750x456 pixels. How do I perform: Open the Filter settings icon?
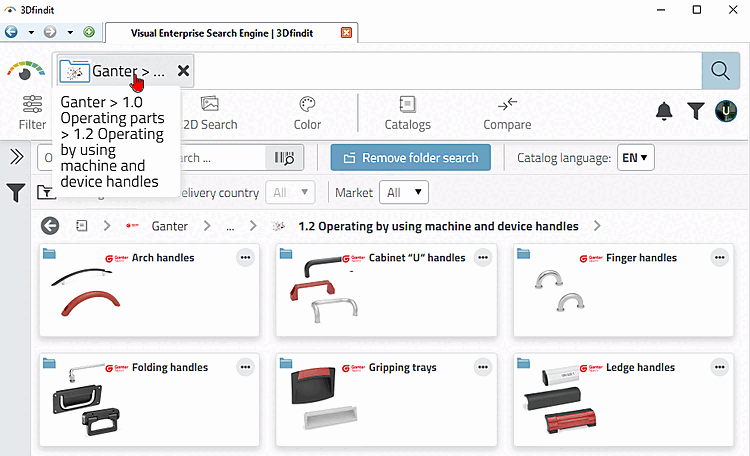click(x=32, y=112)
